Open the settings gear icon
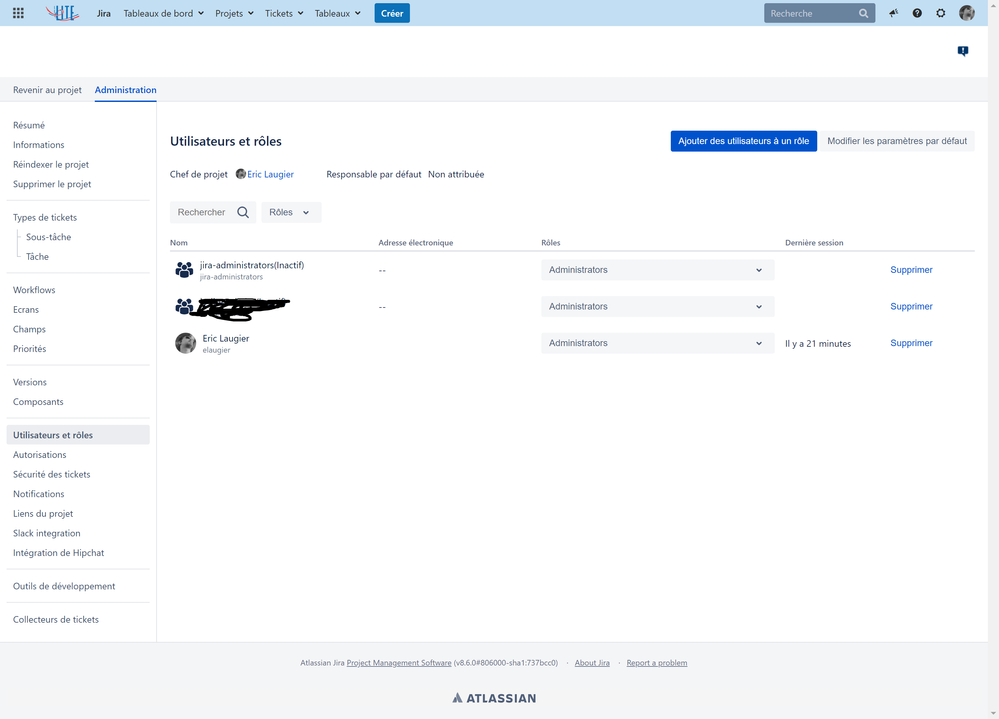 pos(940,13)
